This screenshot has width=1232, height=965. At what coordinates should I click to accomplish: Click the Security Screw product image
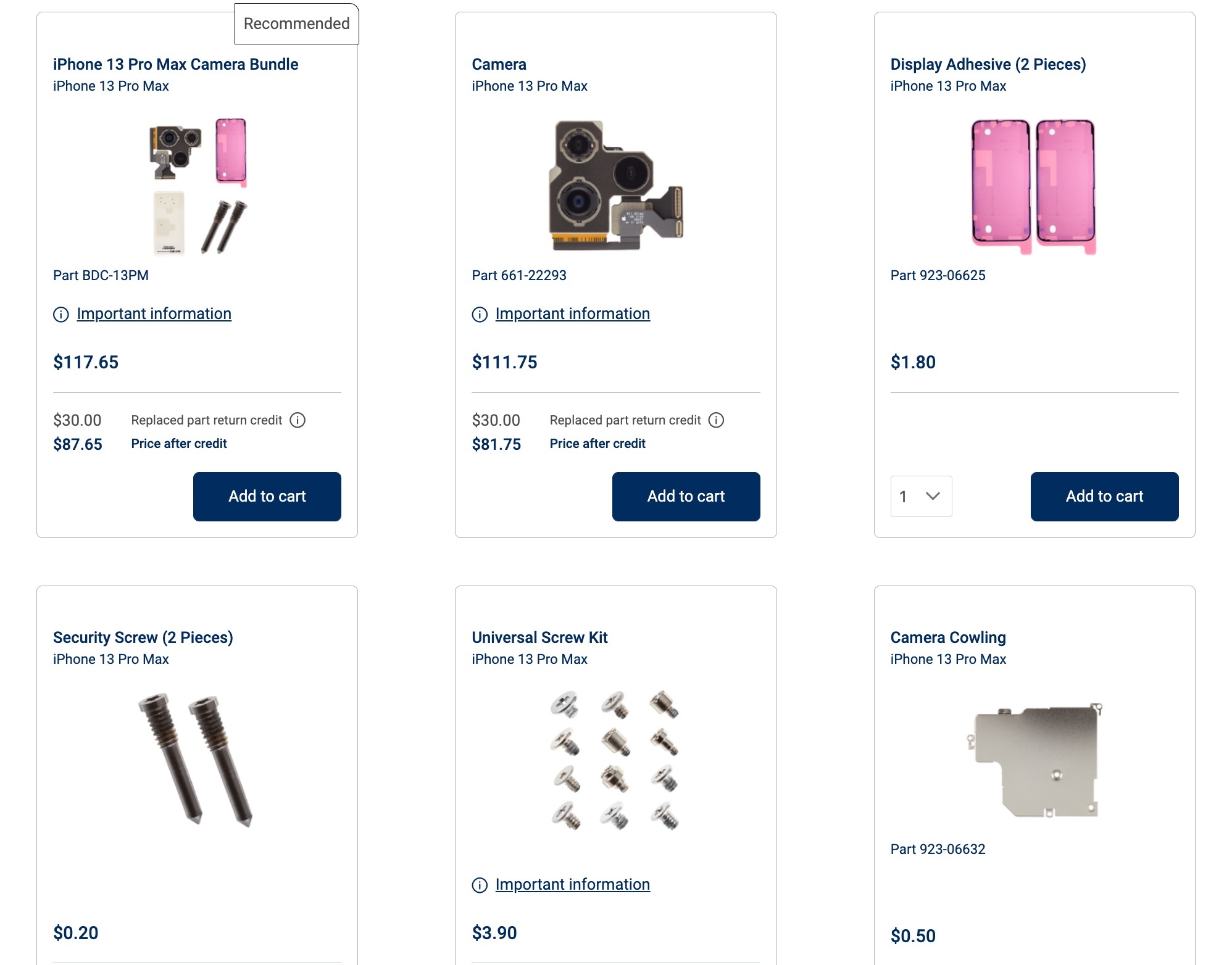point(196,759)
